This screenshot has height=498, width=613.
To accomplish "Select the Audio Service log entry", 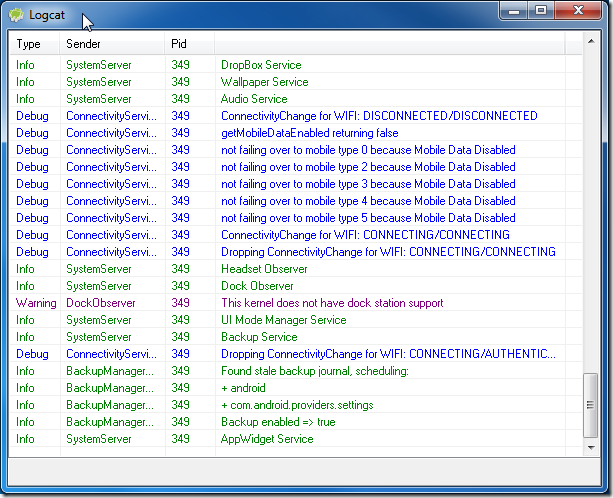I will point(254,99).
